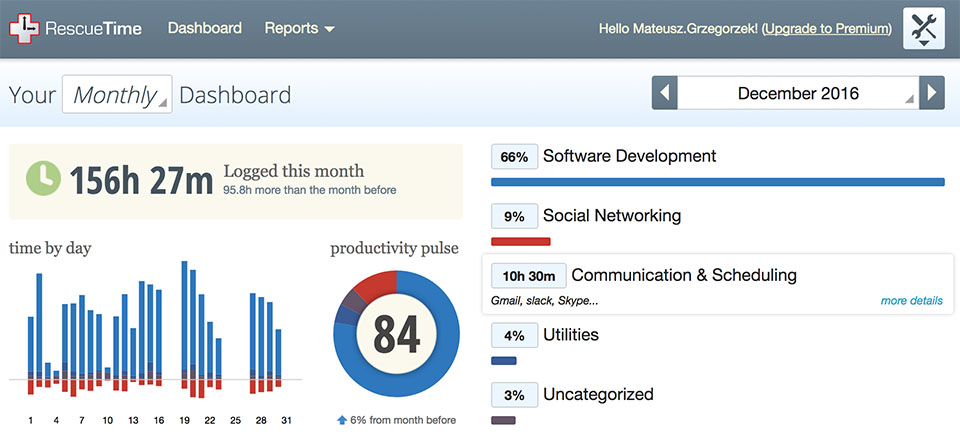Click the blue up arrow by 6%
The width and height of the screenshot is (960, 444).
point(342,420)
